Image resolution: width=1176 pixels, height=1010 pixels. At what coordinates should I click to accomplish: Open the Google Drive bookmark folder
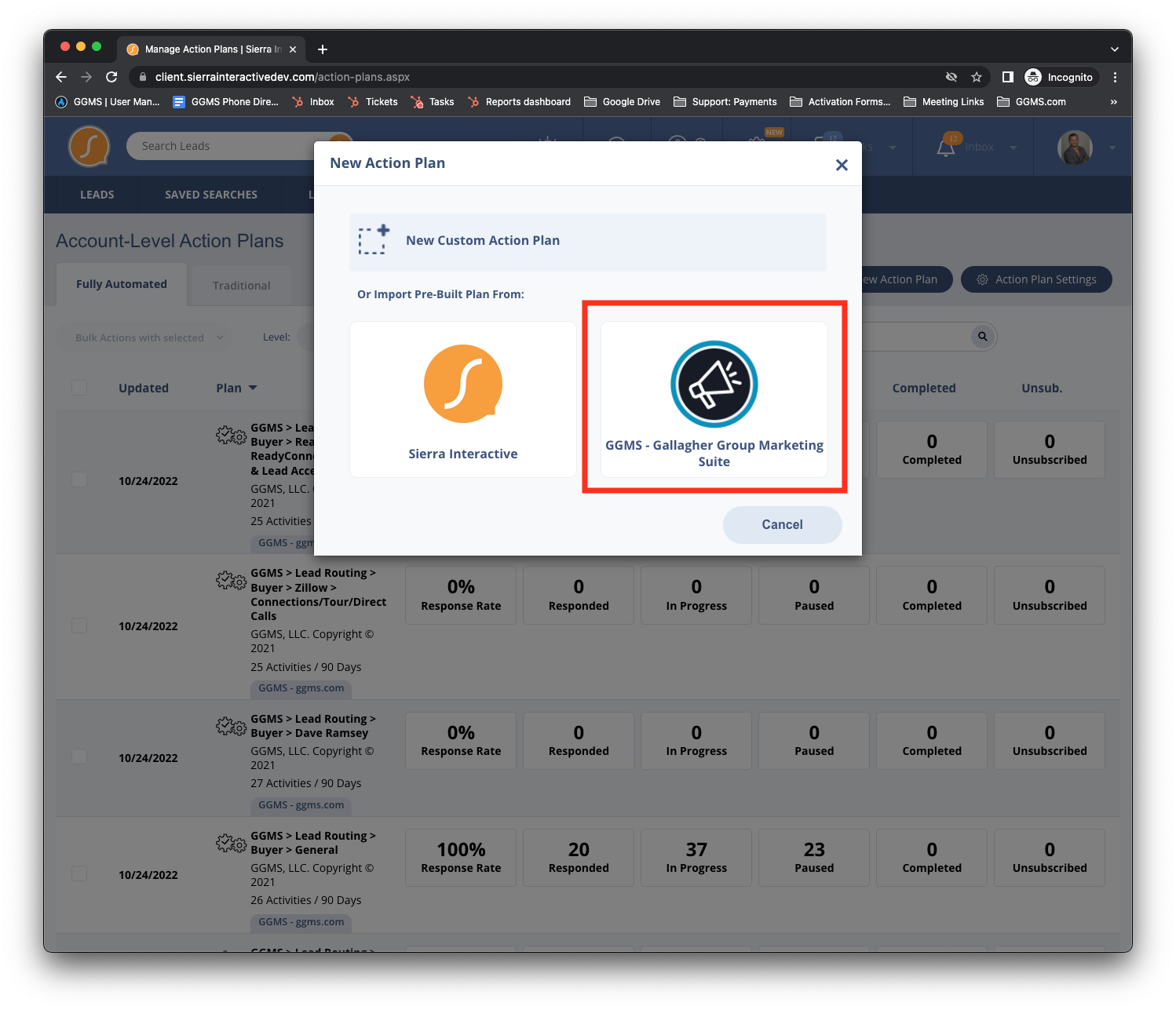click(x=623, y=102)
